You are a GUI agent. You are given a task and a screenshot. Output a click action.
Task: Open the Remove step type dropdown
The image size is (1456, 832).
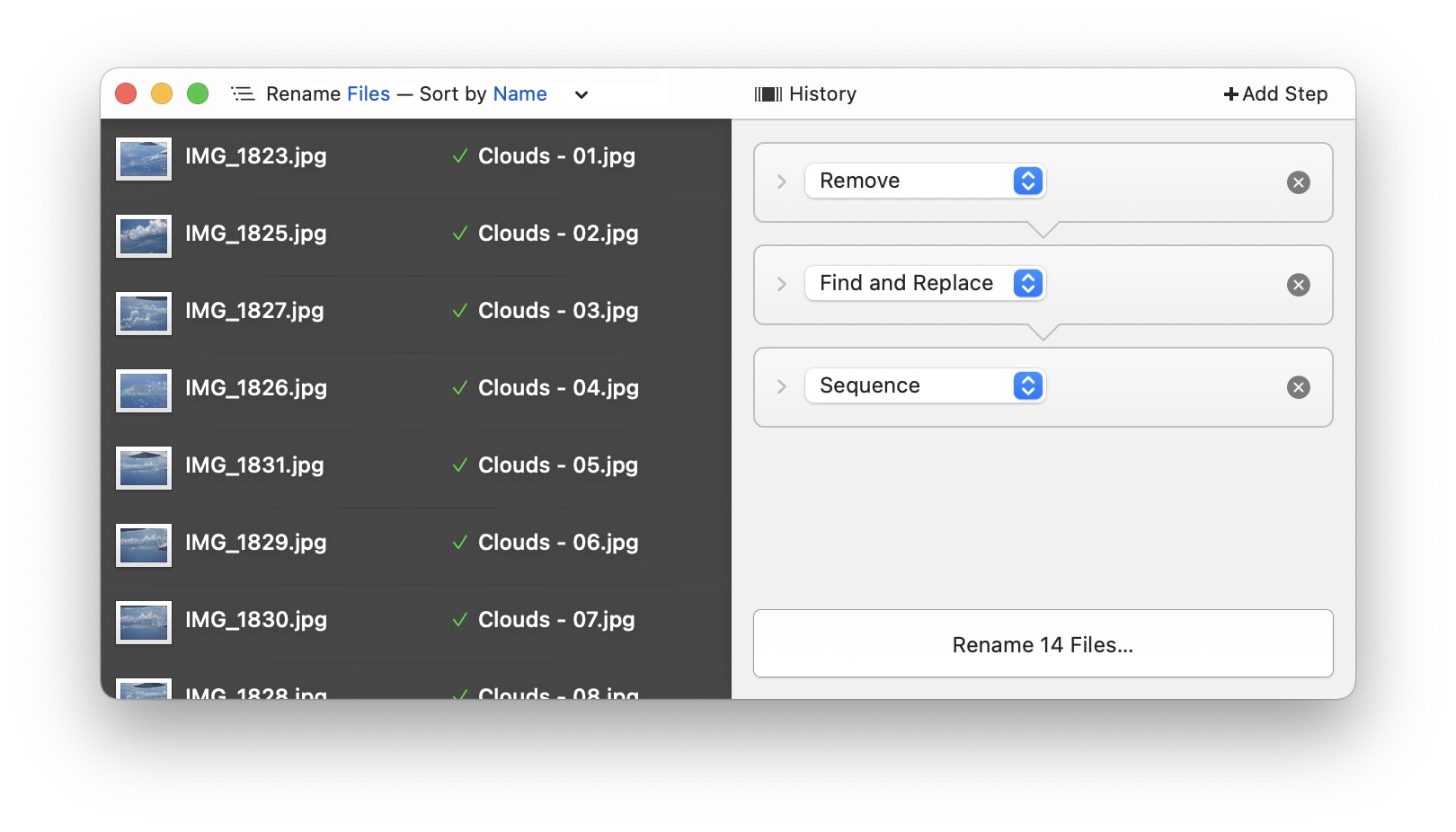925,181
